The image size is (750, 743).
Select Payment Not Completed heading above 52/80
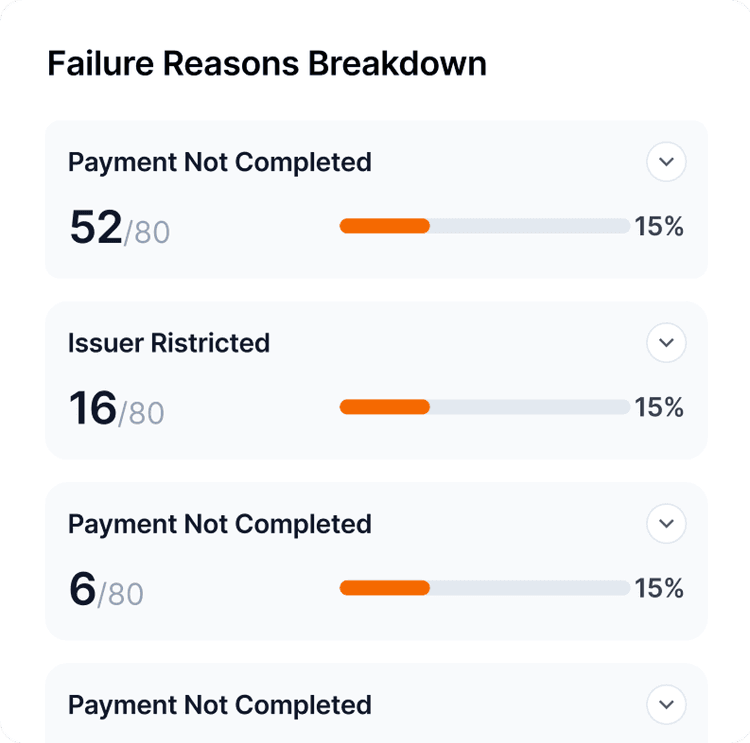(x=220, y=162)
